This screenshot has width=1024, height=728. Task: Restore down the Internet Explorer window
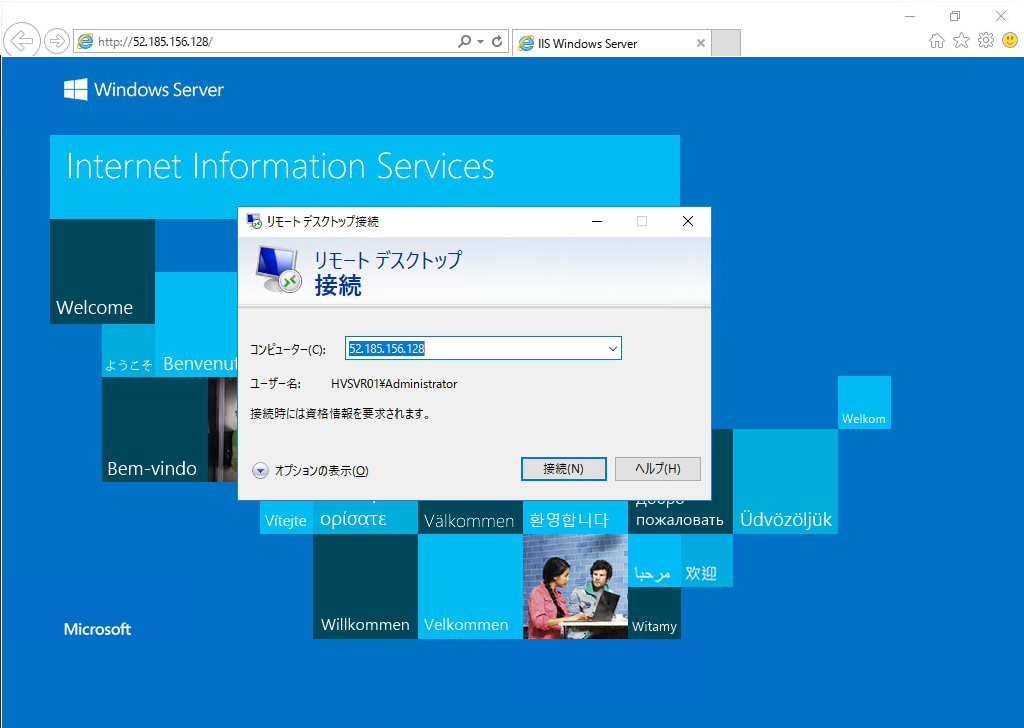(x=955, y=16)
